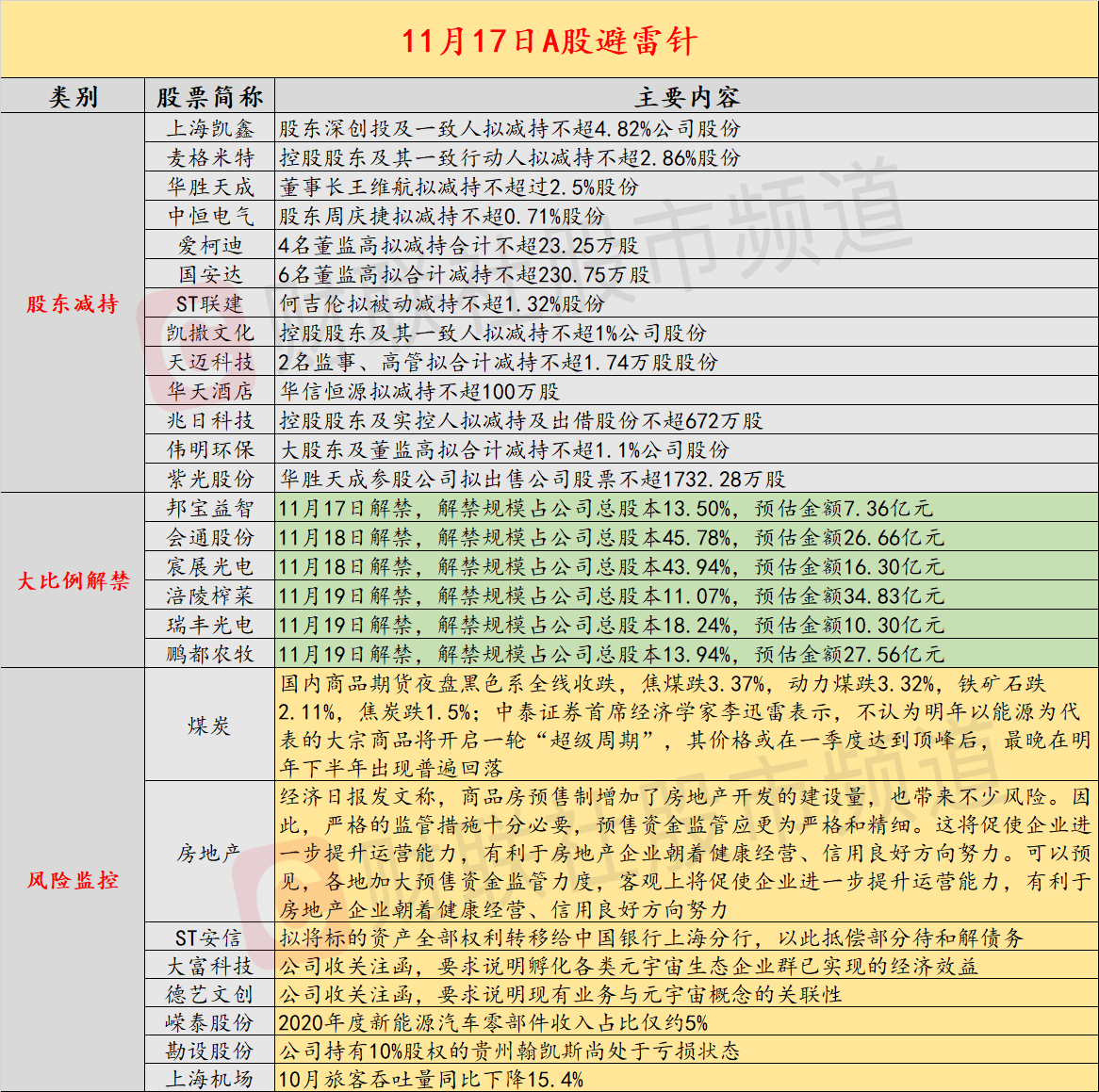Screen dimensions: 1099x1092
Task: Click text 公司持有10%股权的贵州翰凯斯尚处于亏损状态
Action: (x=510, y=1051)
